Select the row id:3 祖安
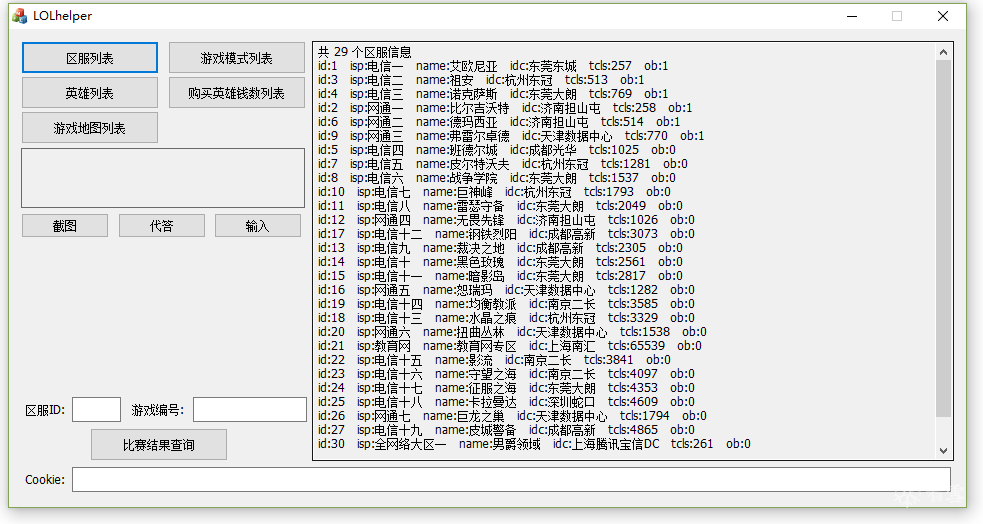 coord(481,80)
